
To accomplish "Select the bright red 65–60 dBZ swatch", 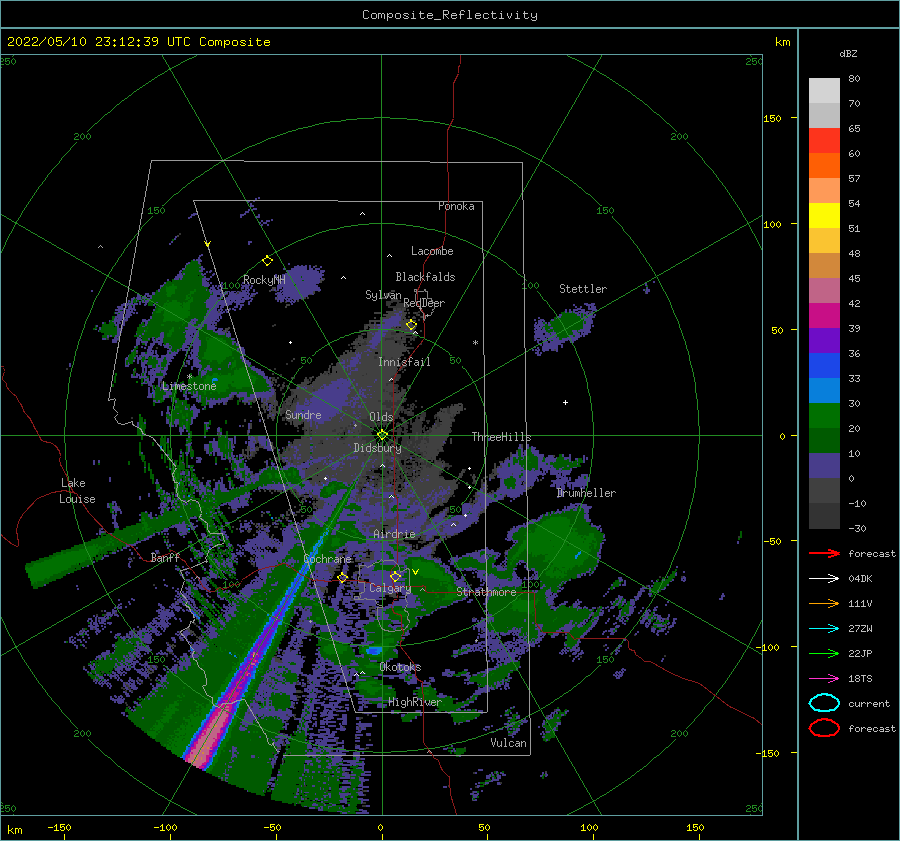I will pyautogui.click(x=824, y=141).
